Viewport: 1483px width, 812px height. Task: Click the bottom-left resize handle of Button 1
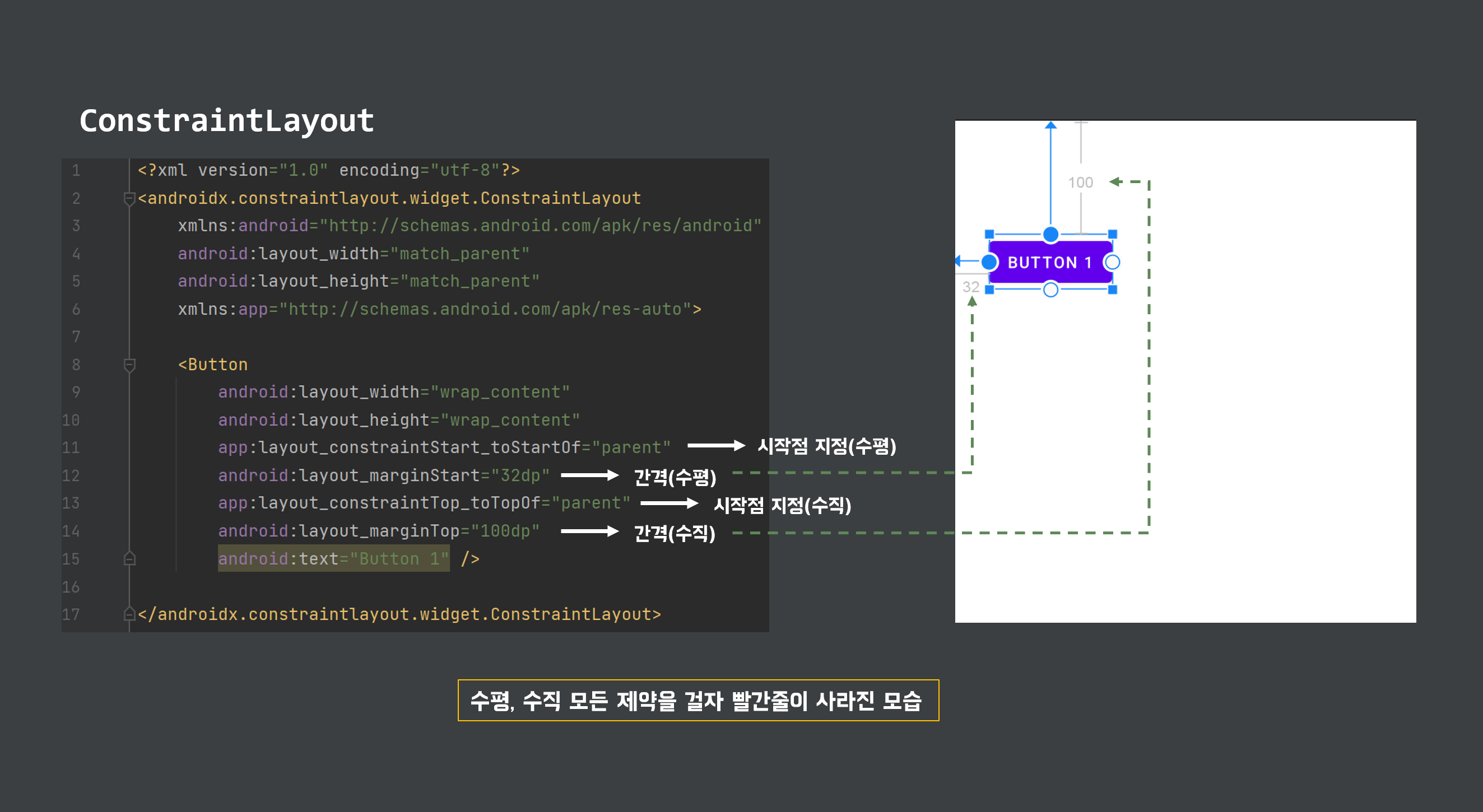[989, 290]
